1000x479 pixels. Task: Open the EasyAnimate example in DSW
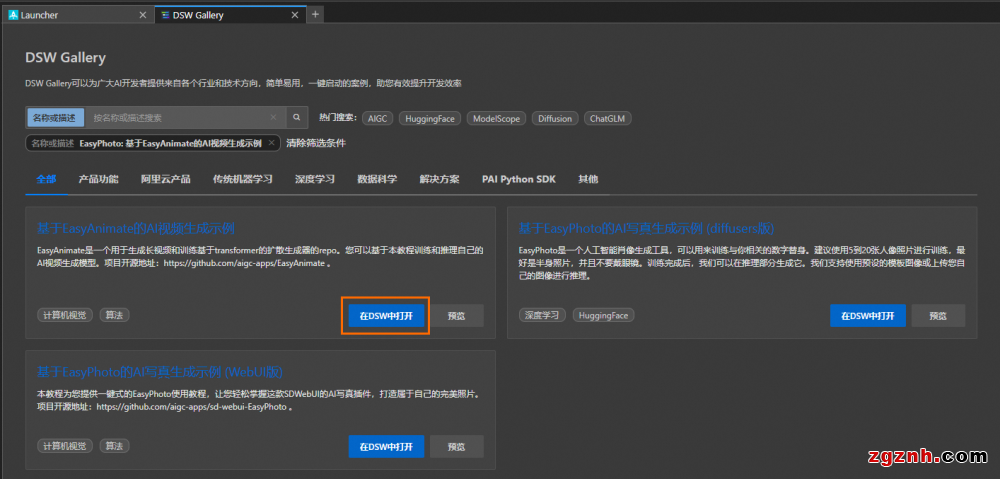(386, 315)
